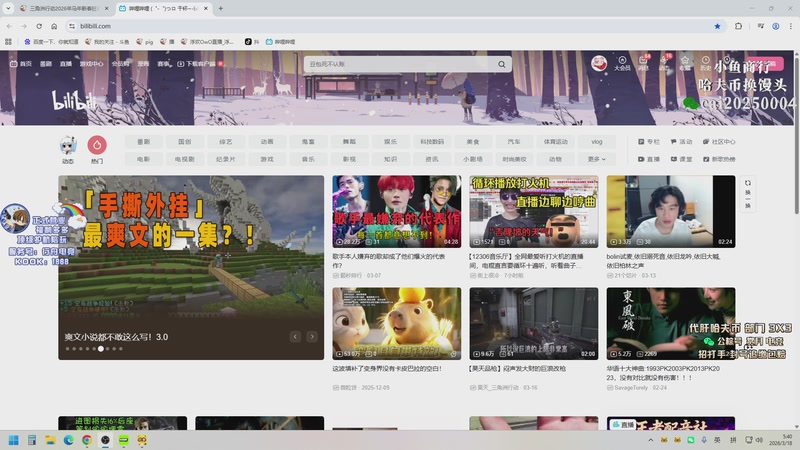The height and width of the screenshot is (450, 800).
Task: Click the bilibili logo on the banner
Action: point(74,100)
